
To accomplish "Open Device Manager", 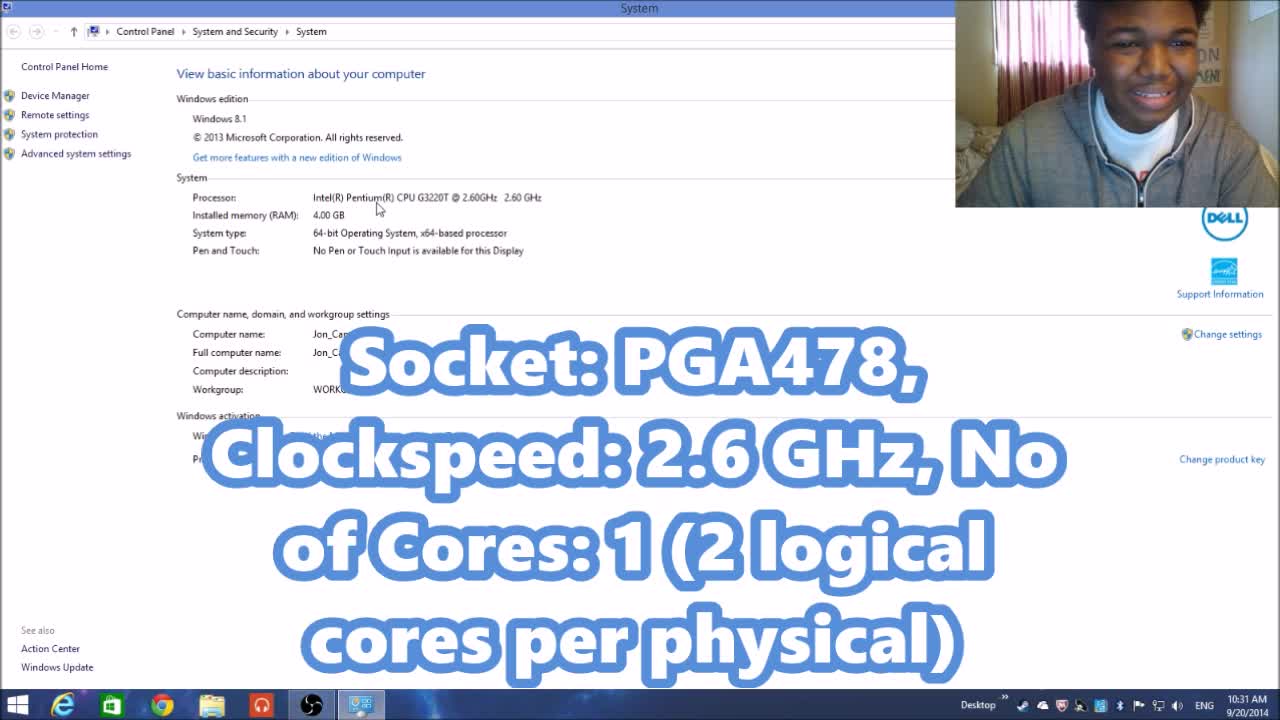I will click(x=55, y=96).
